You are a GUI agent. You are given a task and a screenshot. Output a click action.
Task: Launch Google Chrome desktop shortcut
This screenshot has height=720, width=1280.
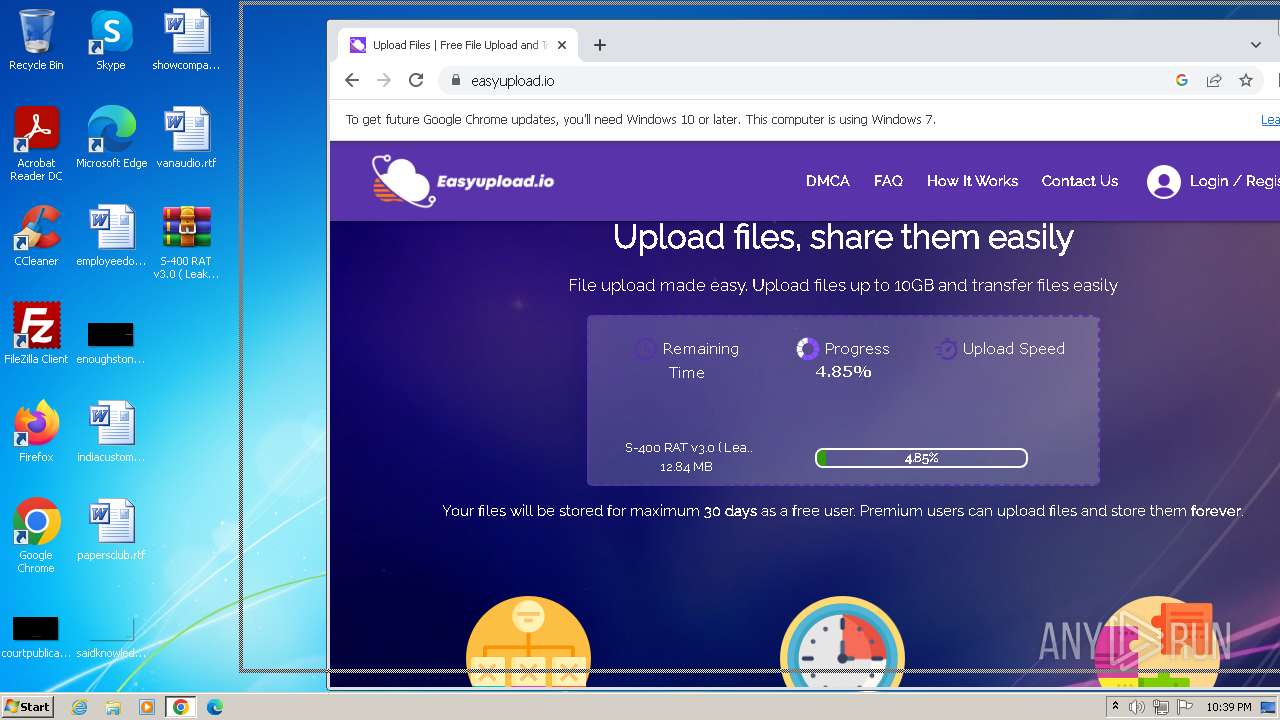coord(36,536)
